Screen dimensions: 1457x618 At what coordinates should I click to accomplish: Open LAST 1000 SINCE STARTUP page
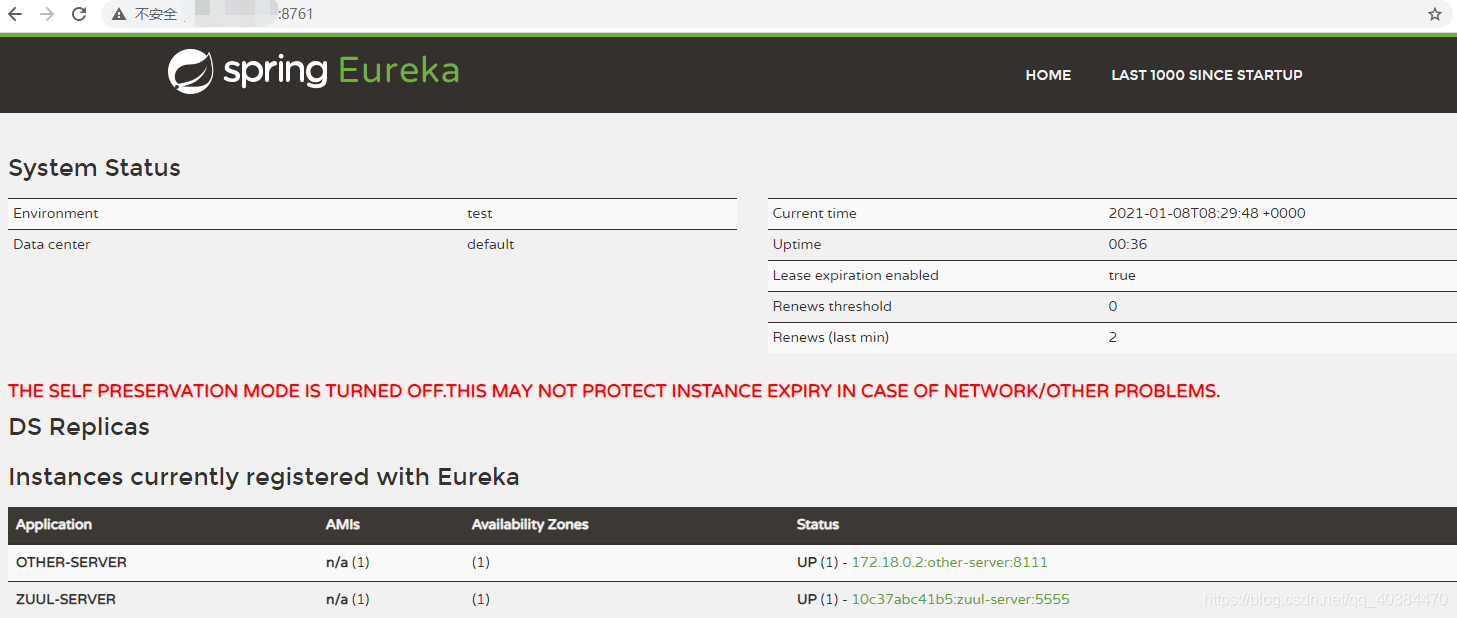click(1207, 75)
